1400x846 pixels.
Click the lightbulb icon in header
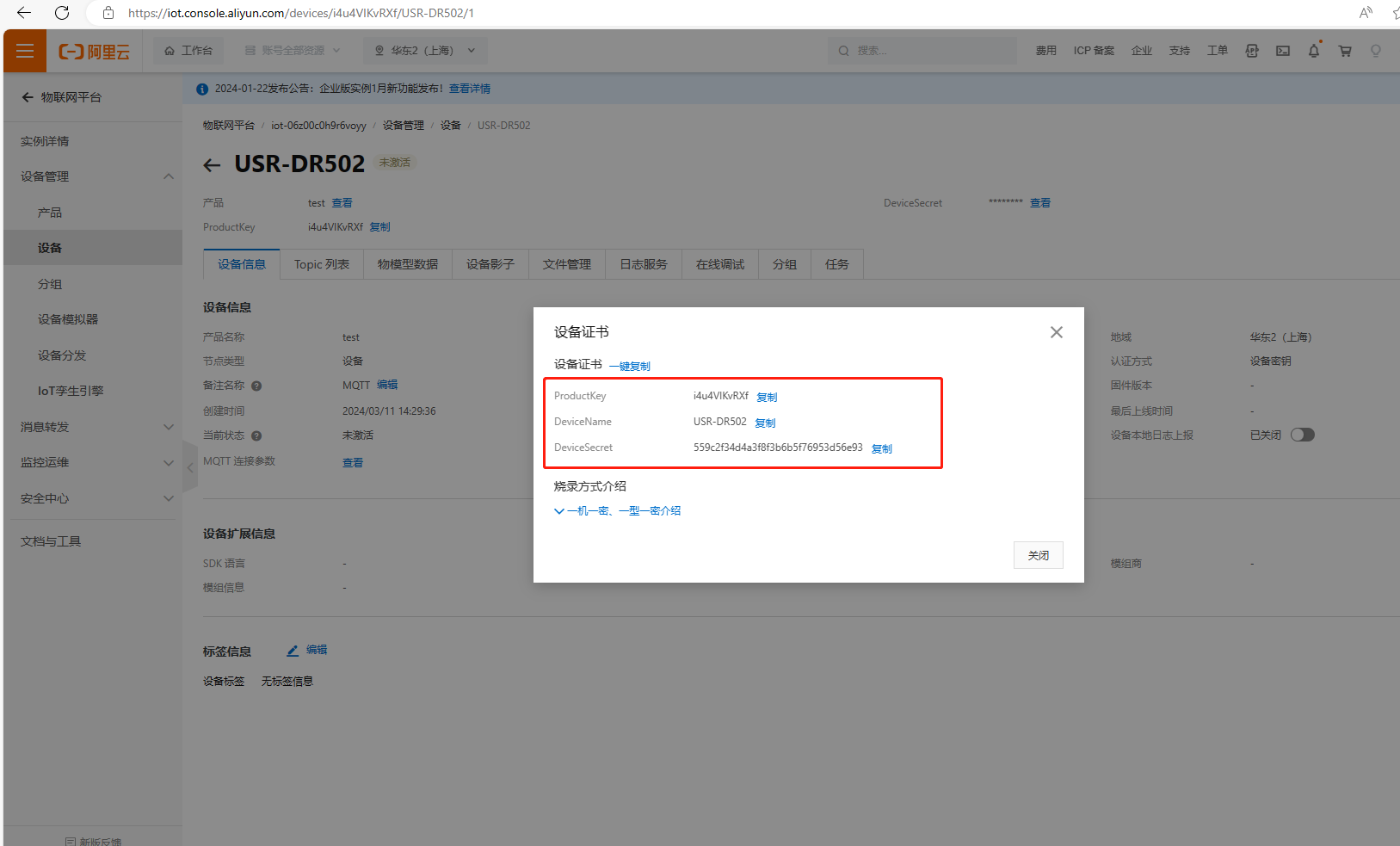pyautogui.click(x=1375, y=51)
